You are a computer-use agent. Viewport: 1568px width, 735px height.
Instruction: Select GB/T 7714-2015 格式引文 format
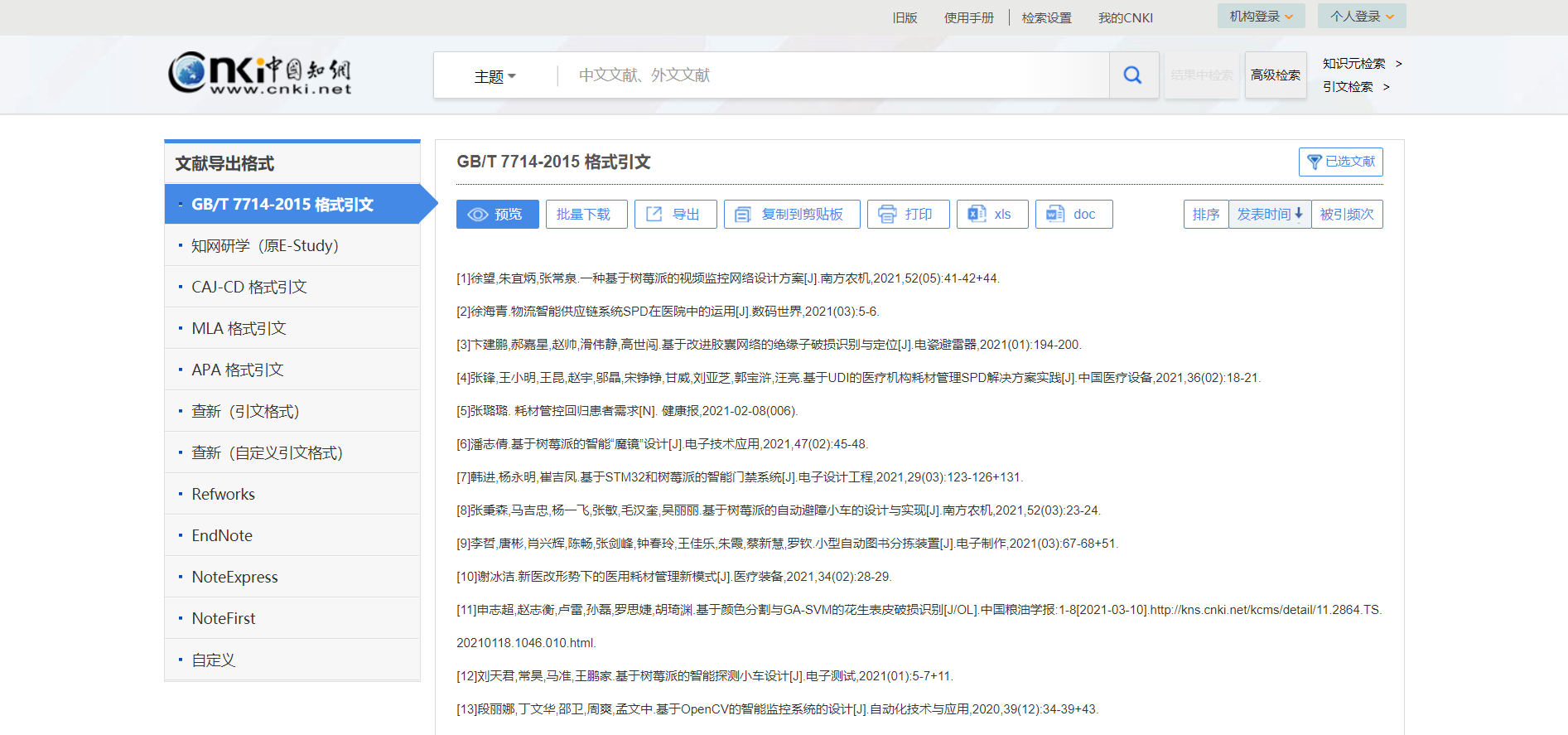click(x=292, y=204)
